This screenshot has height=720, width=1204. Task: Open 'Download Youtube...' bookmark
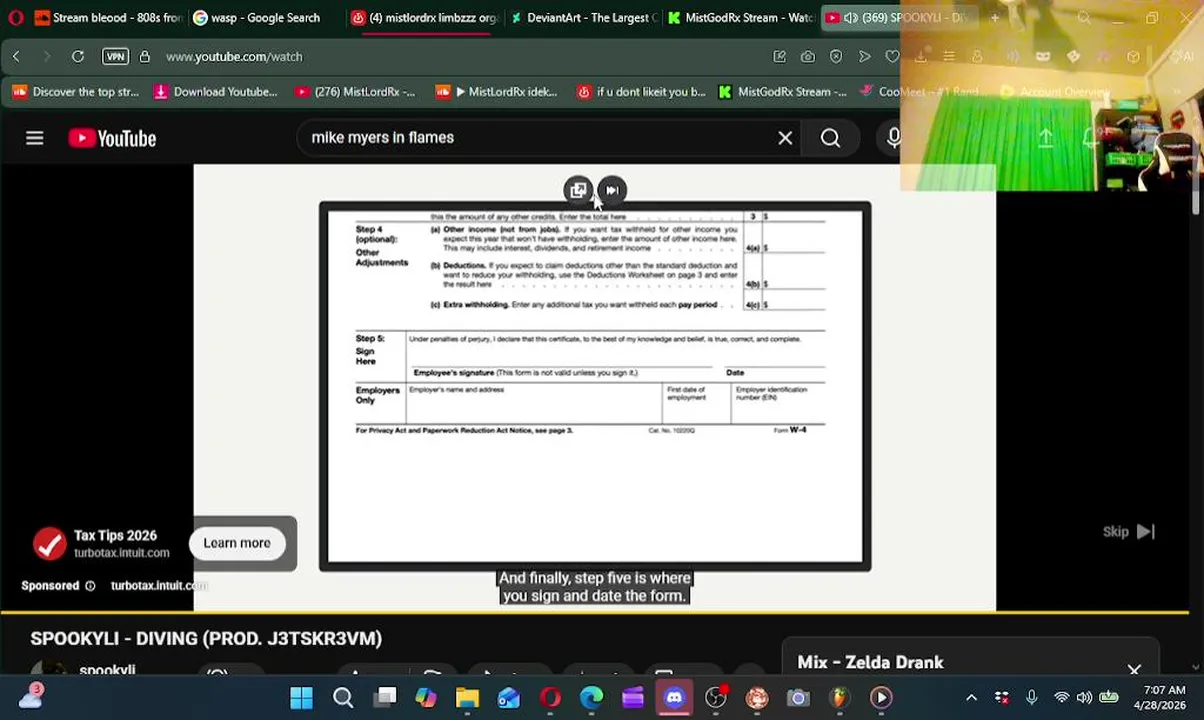(216, 92)
